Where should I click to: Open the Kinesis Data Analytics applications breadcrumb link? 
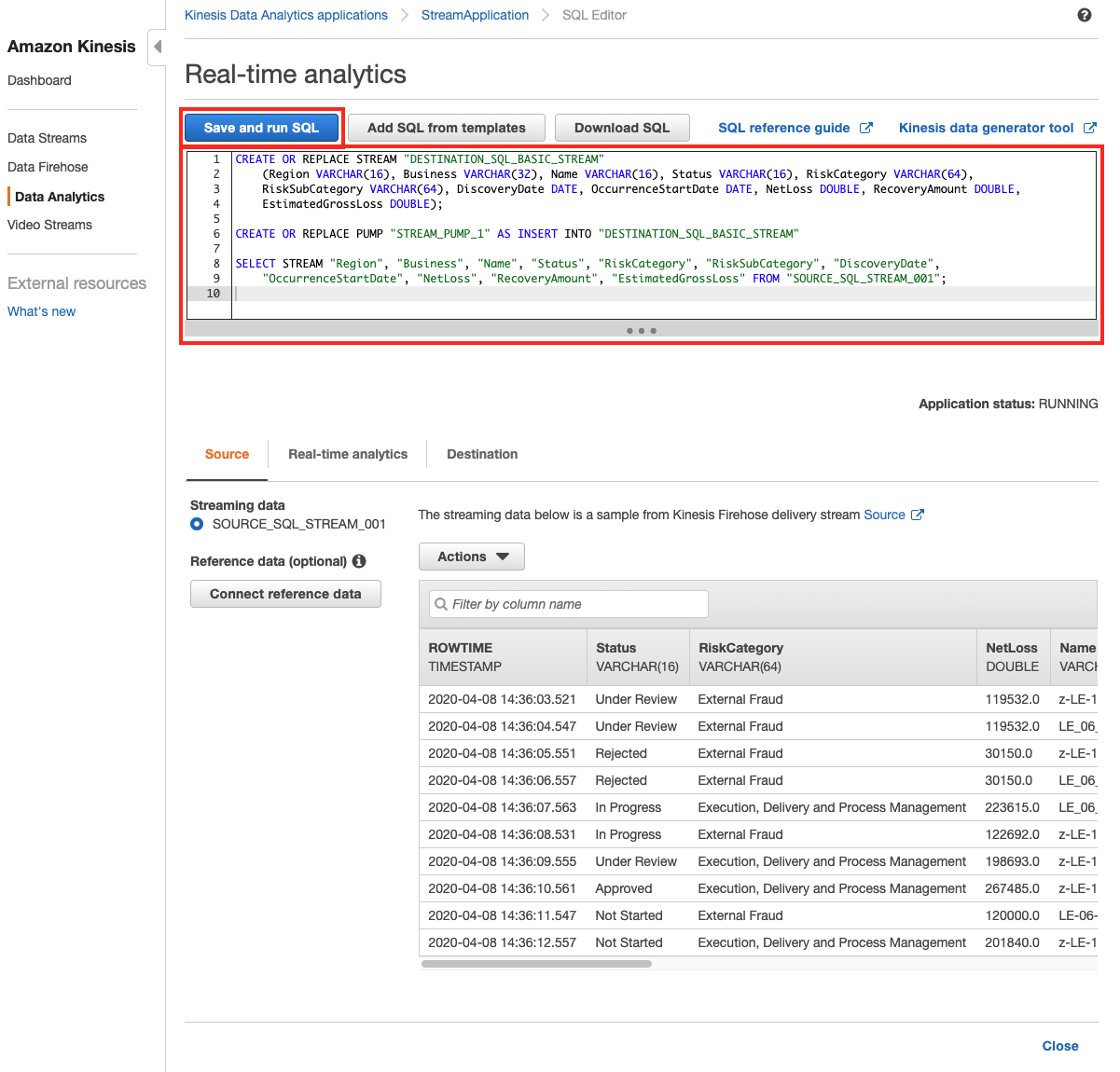[x=285, y=14]
